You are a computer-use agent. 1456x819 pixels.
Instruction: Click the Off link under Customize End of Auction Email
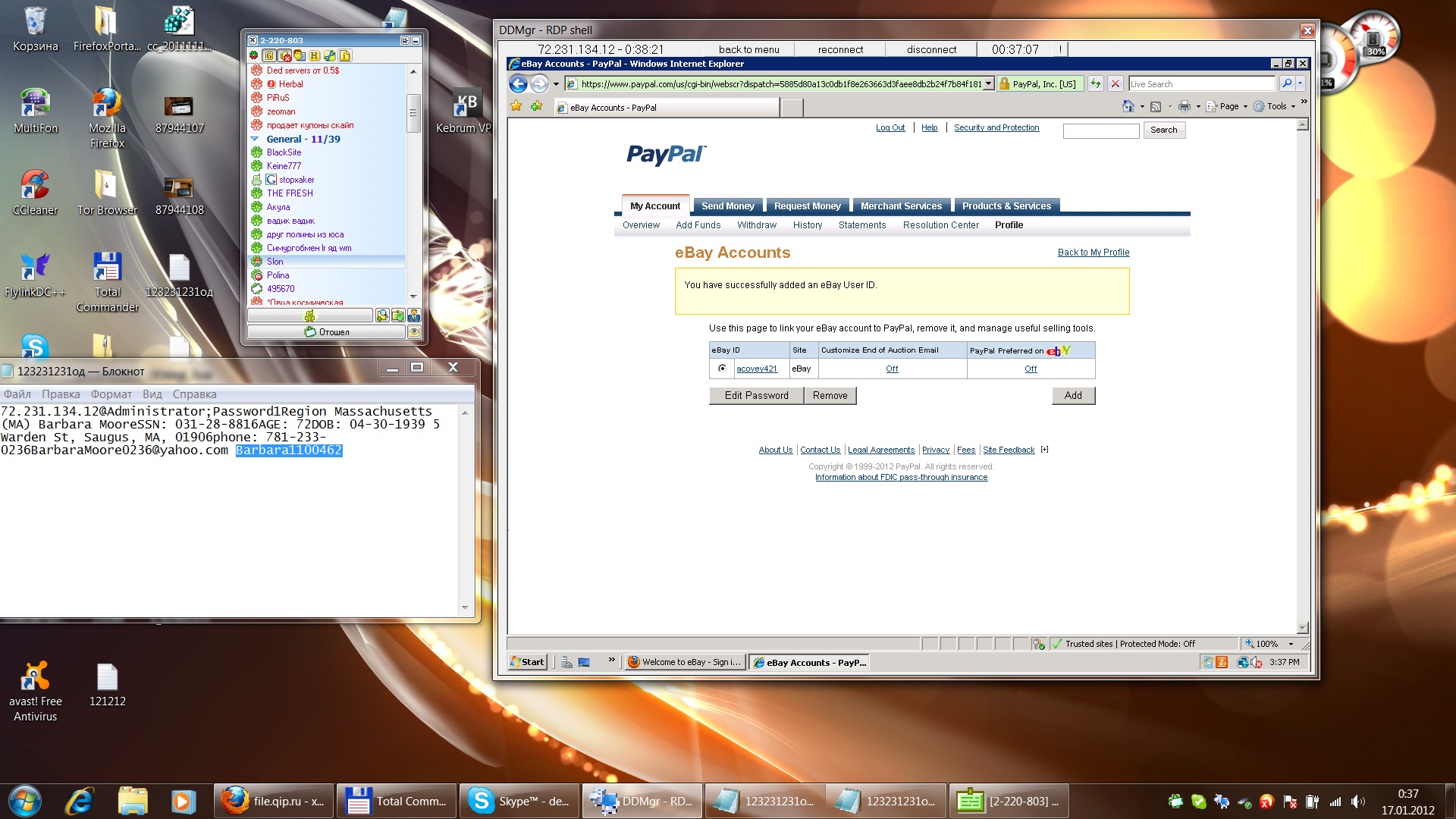pyautogui.click(x=892, y=369)
